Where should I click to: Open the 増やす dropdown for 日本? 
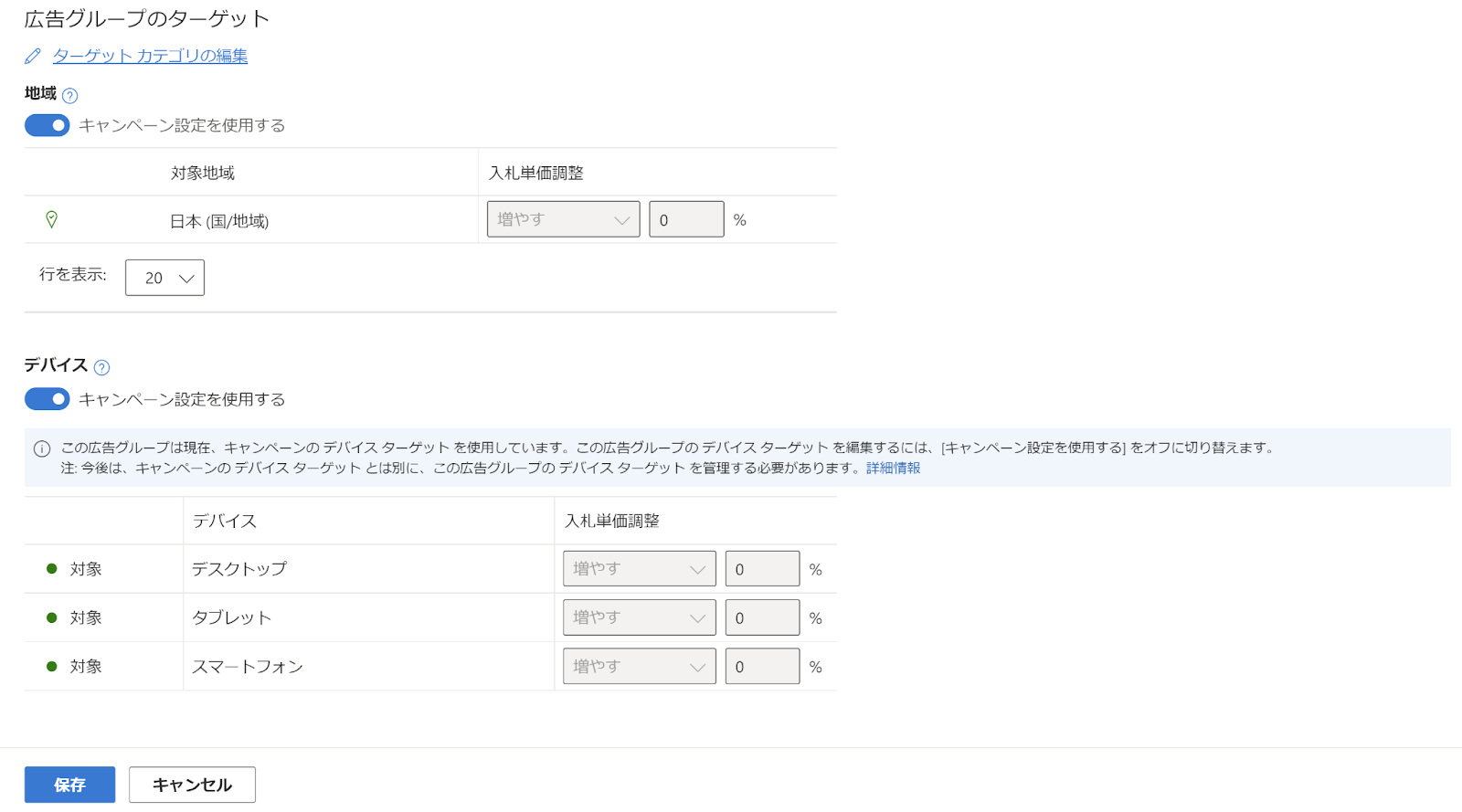click(563, 219)
